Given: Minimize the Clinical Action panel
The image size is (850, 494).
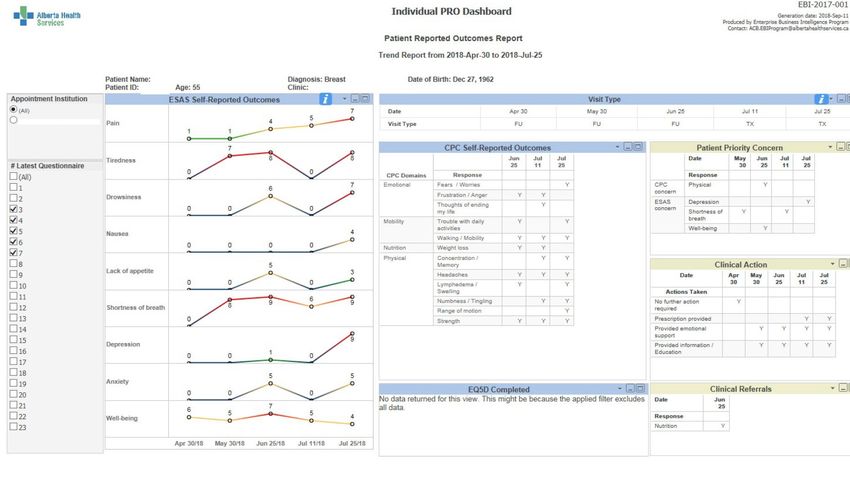Looking at the screenshot, I should click(843, 264).
